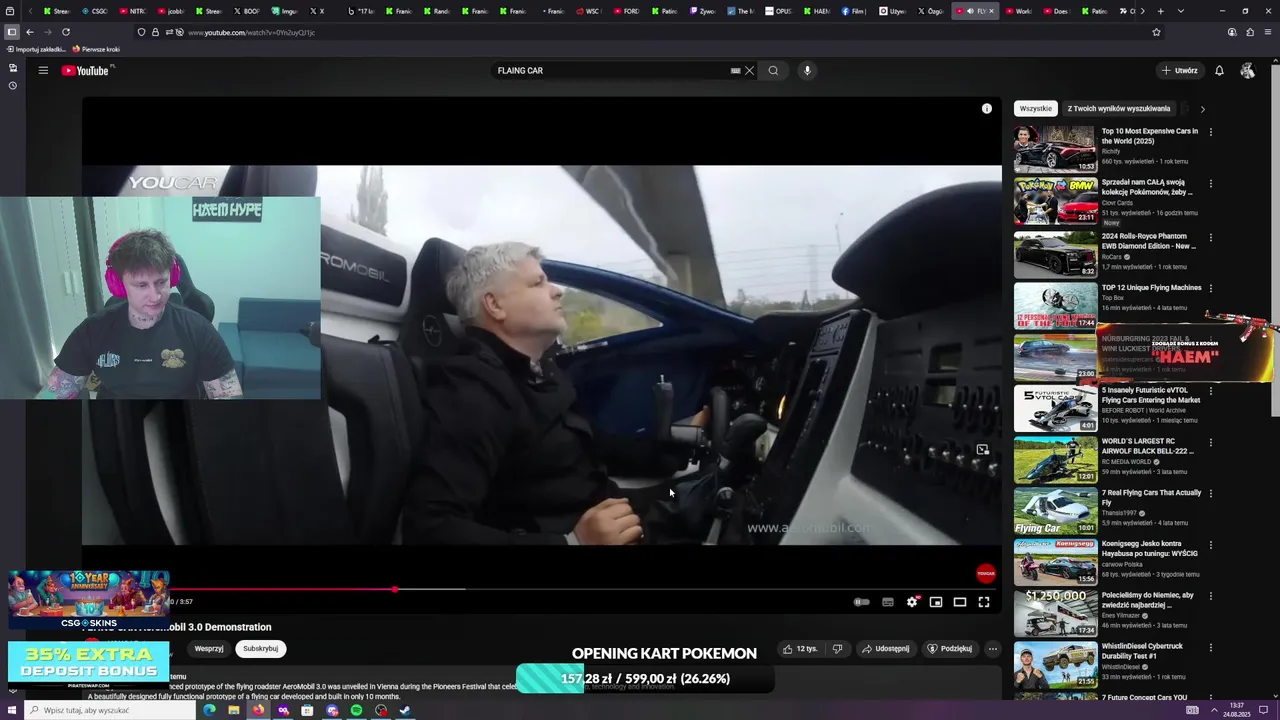Open Microsoft Edge from the taskbar
The width and height of the screenshot is (1280, 720).
[x=209, y=710]
